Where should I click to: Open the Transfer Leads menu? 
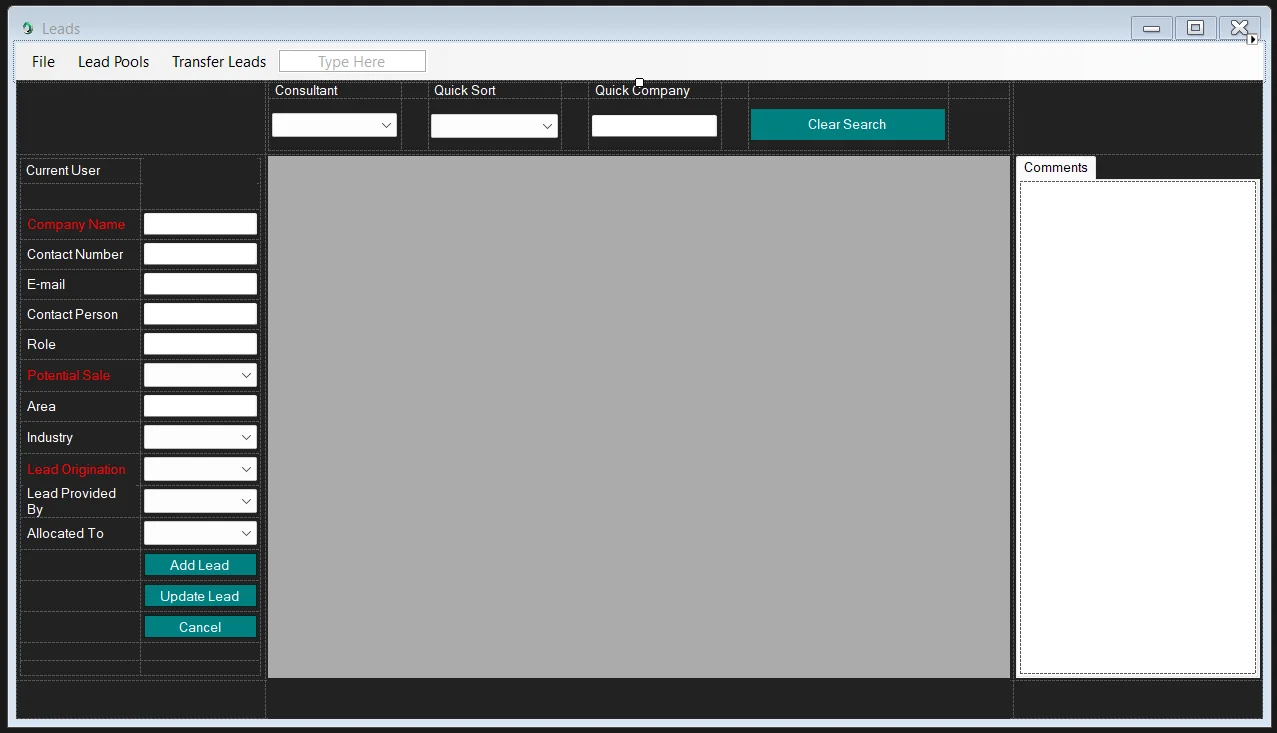[218, 61]
